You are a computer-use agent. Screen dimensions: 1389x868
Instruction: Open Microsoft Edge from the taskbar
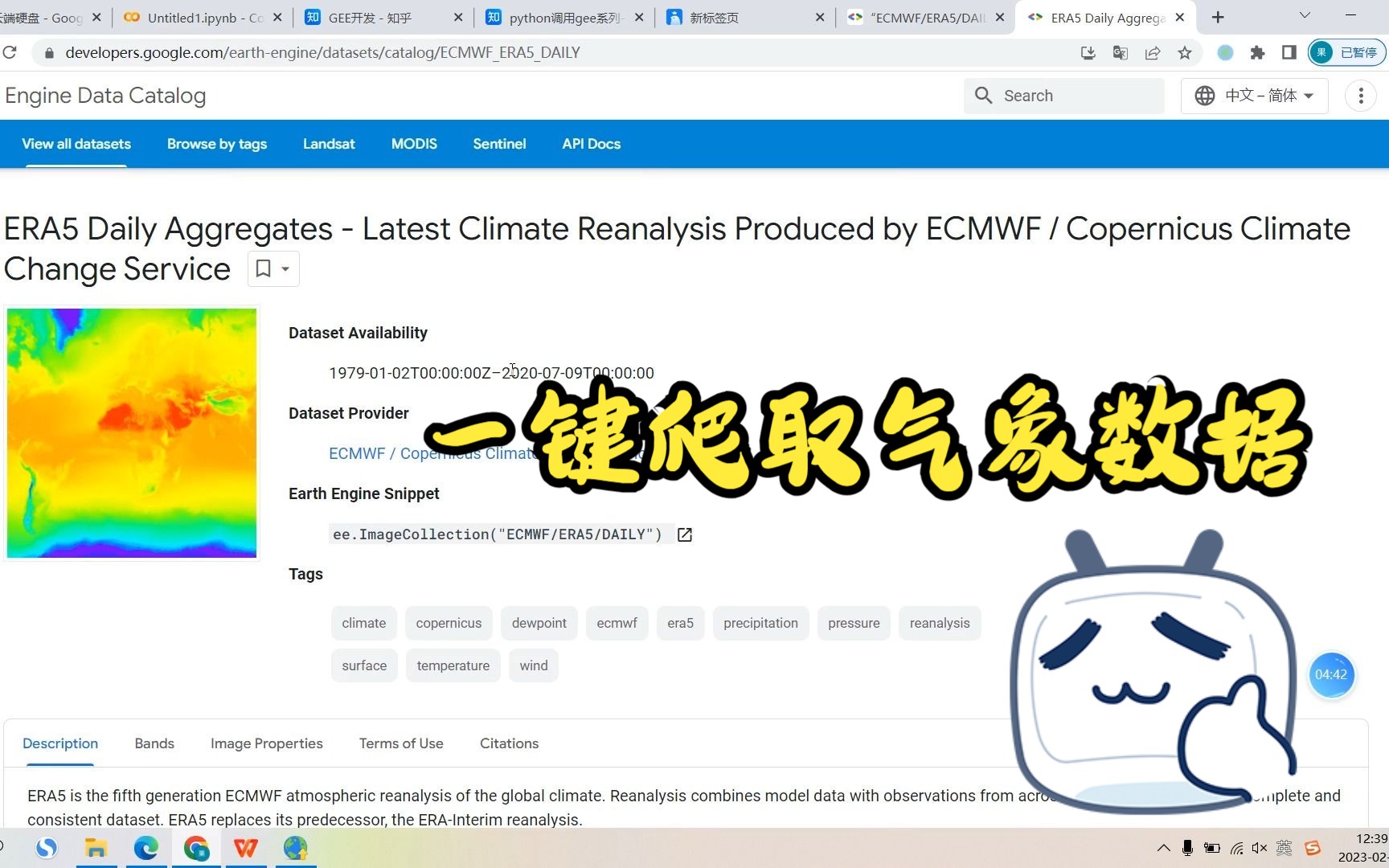pyautogui.click(x=146, y=848)
